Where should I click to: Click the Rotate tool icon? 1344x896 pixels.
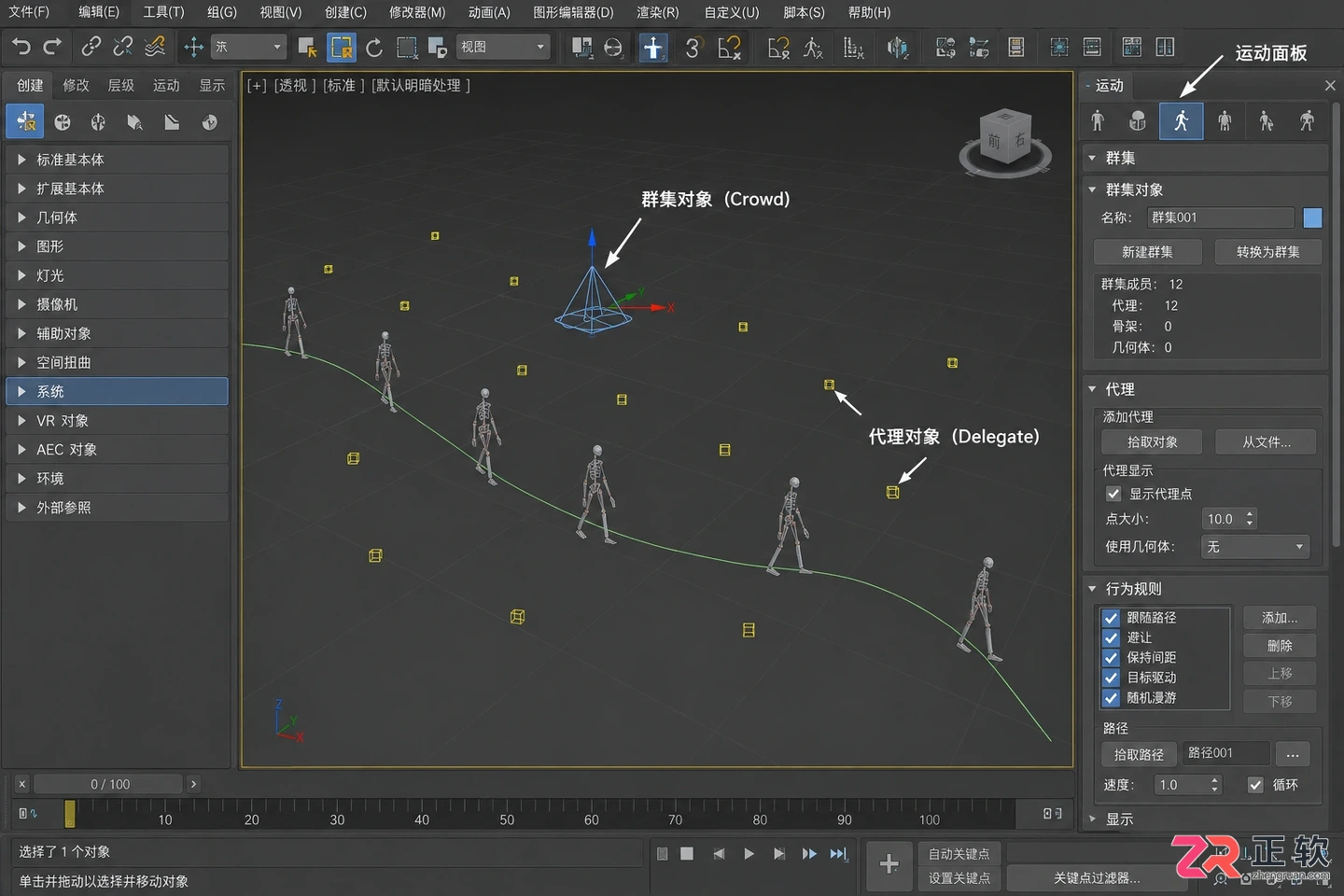click(374, 47)
